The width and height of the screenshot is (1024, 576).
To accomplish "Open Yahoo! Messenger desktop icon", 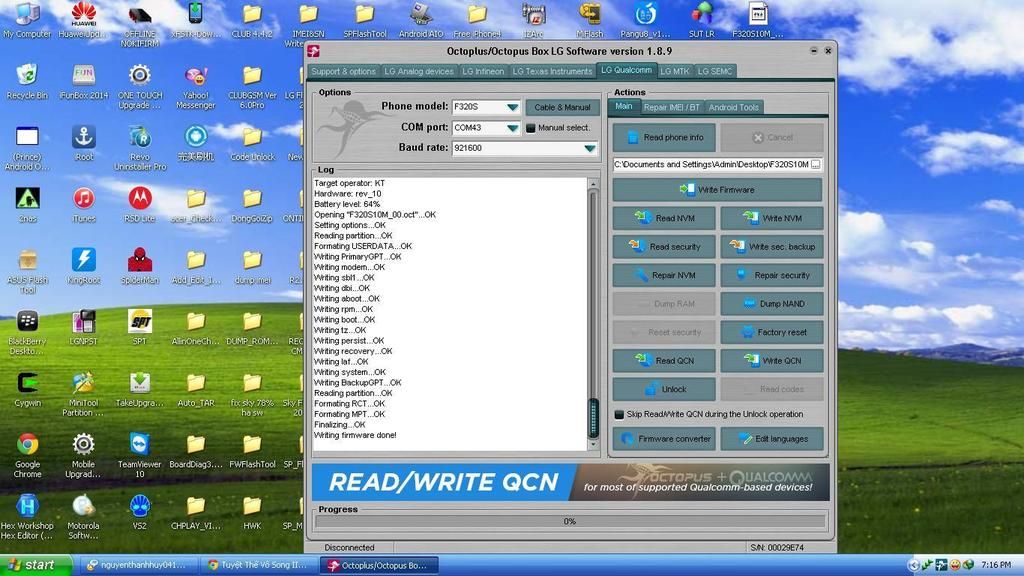I will [196, 86].
